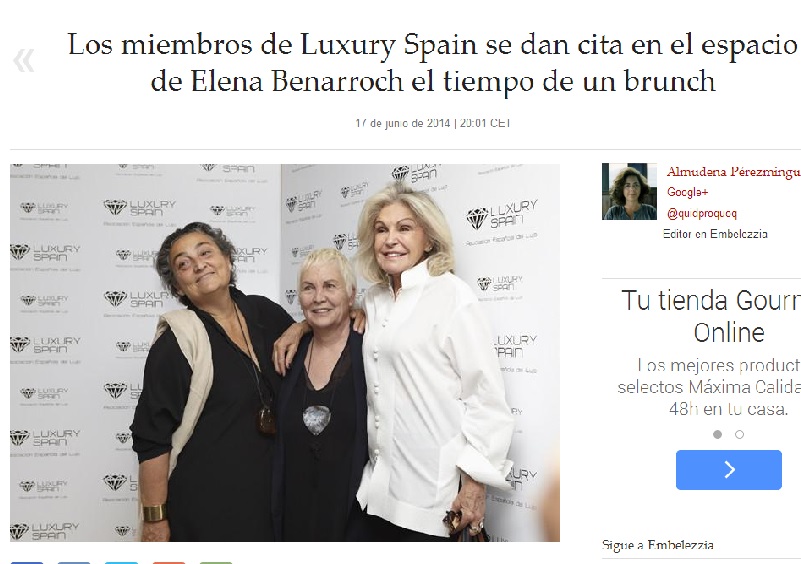Click the blue next-arrow button in the ad
Viewport: 801px width, 564px height.
point(728,469)
